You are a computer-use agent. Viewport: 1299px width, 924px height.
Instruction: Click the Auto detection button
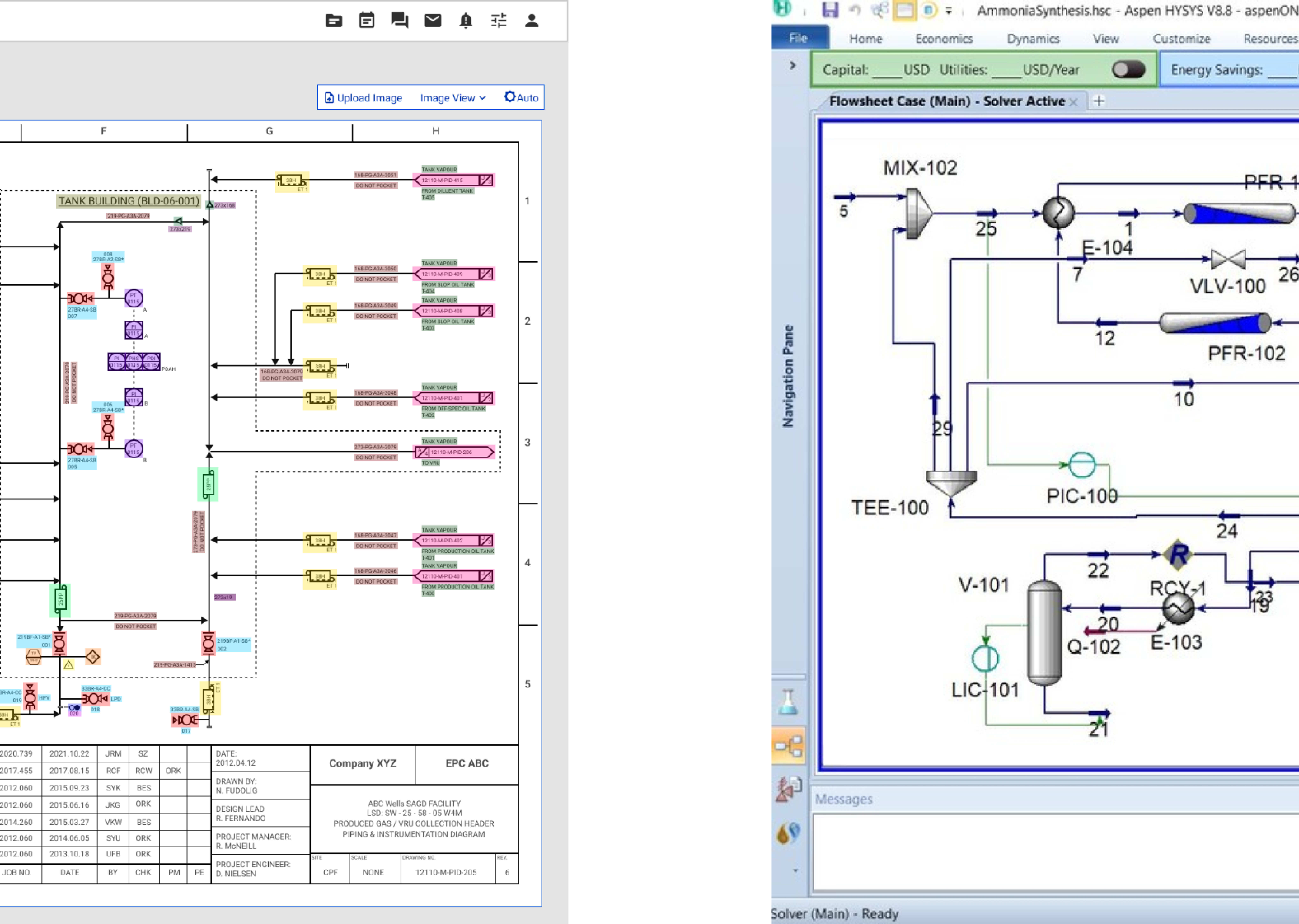(x=521, y=97)
